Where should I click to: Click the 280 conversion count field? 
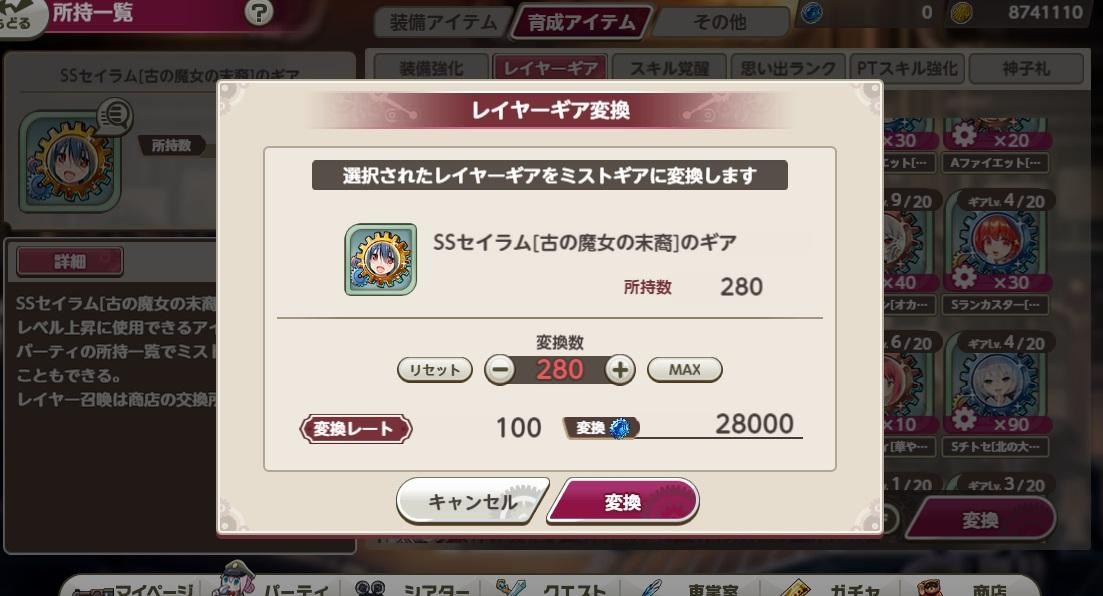(x=560, y=370)
